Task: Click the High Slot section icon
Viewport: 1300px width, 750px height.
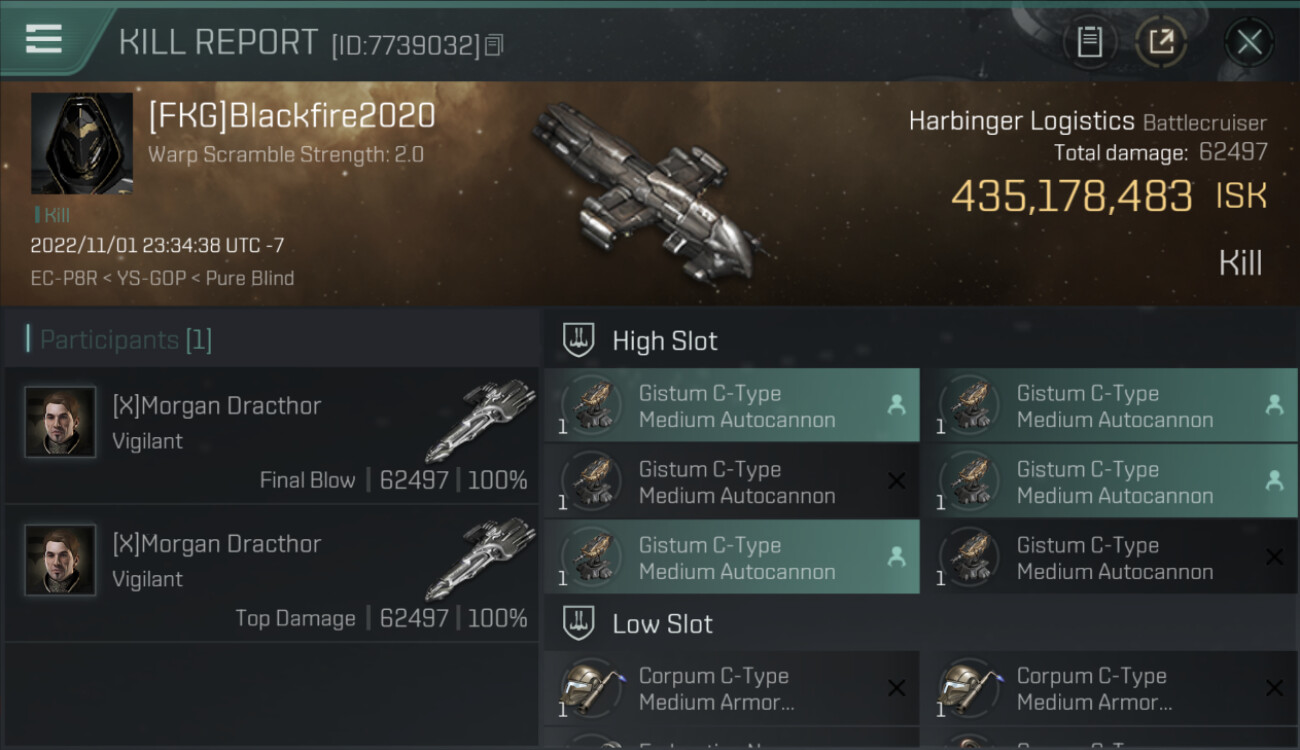Action: [x=579, y=340]
